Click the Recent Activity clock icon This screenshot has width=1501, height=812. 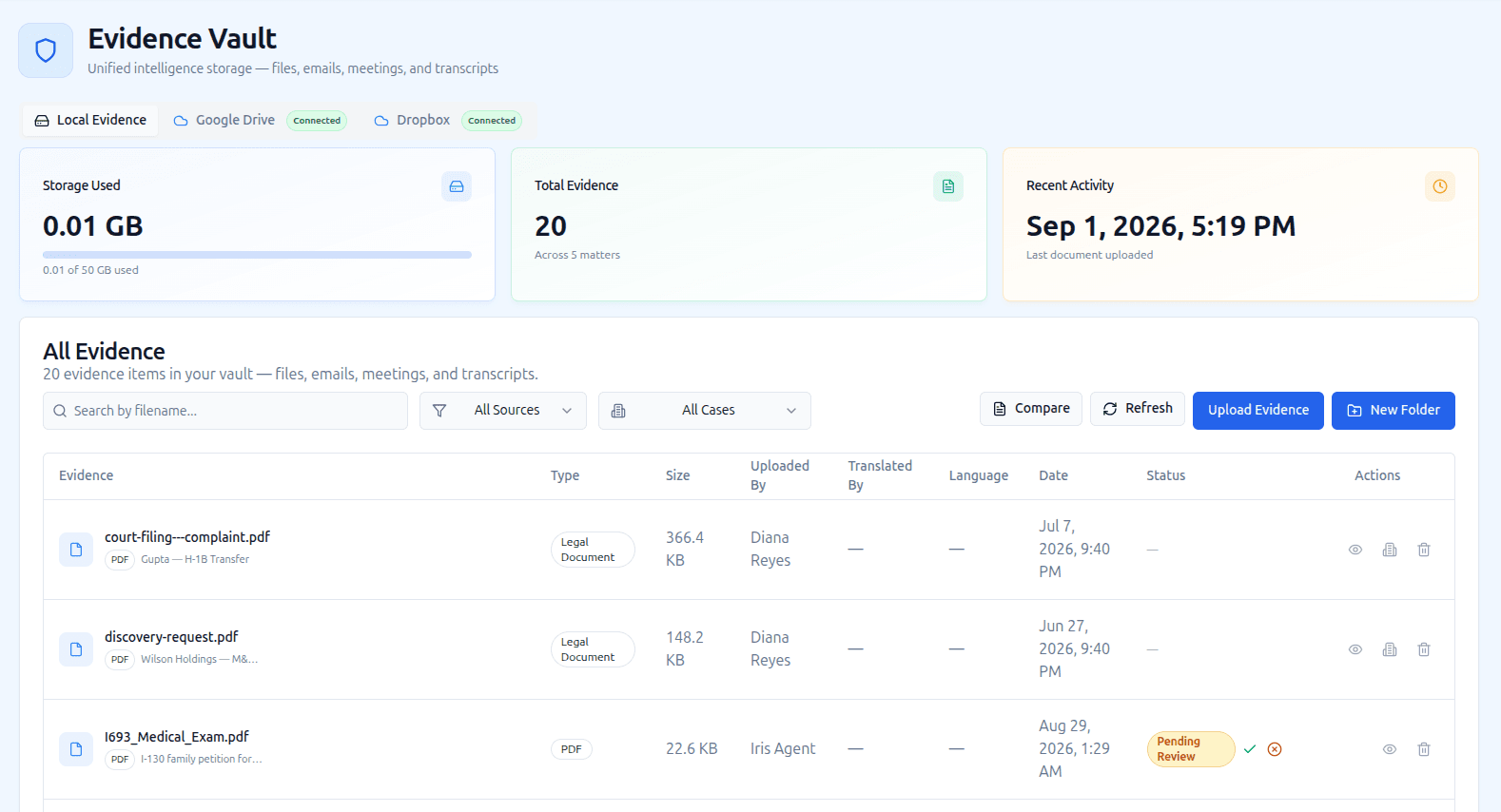1440,186
